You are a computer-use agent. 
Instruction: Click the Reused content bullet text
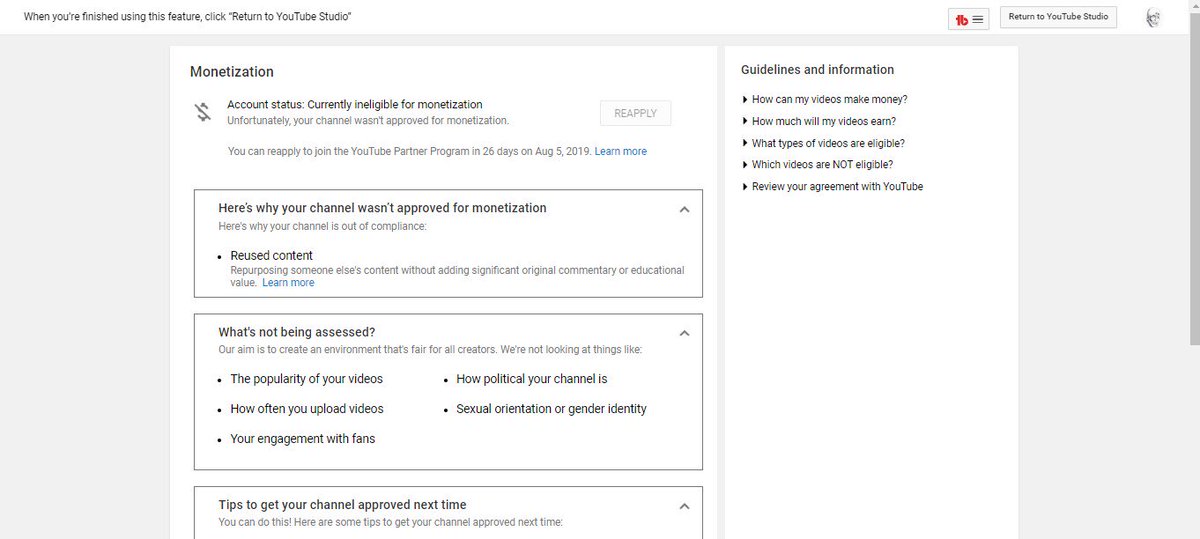[271, 256]
